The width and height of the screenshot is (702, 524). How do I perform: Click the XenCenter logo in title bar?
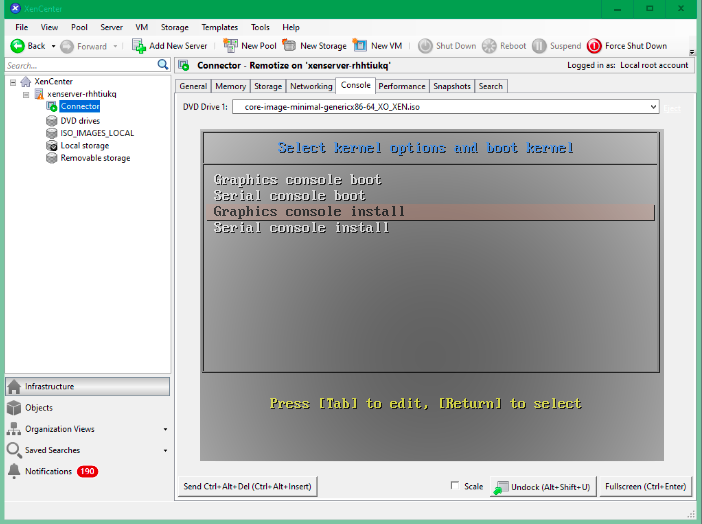tap(15, 8)
